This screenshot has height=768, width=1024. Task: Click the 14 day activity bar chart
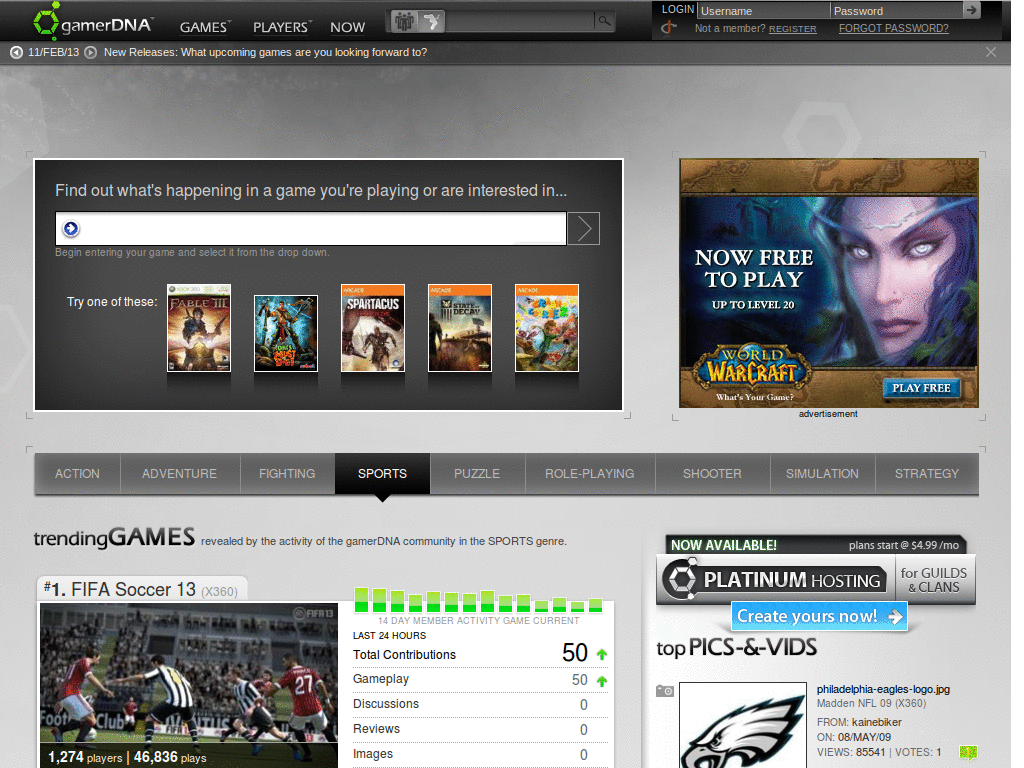478,601
